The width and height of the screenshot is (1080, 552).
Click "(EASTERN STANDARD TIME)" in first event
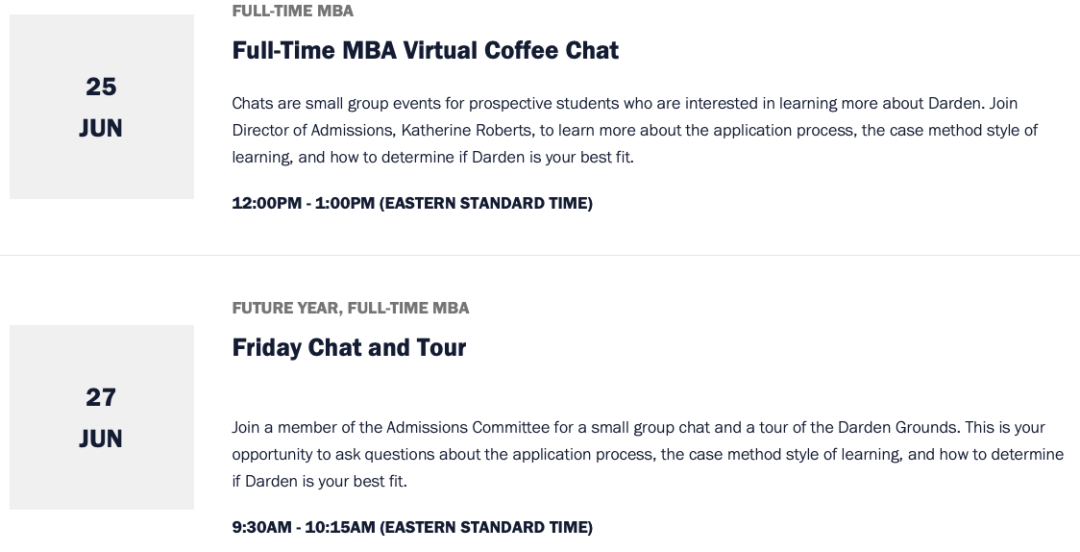(486, 203)
